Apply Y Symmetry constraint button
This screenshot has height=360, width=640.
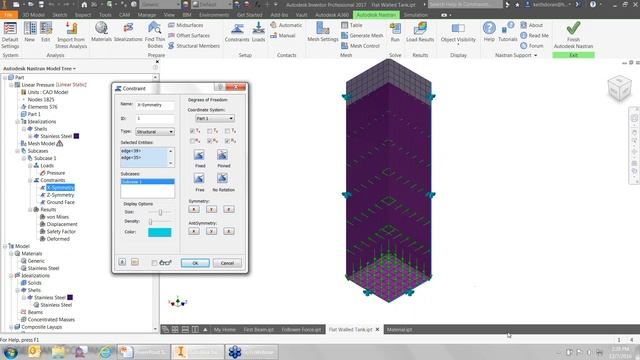pos(211,209)
